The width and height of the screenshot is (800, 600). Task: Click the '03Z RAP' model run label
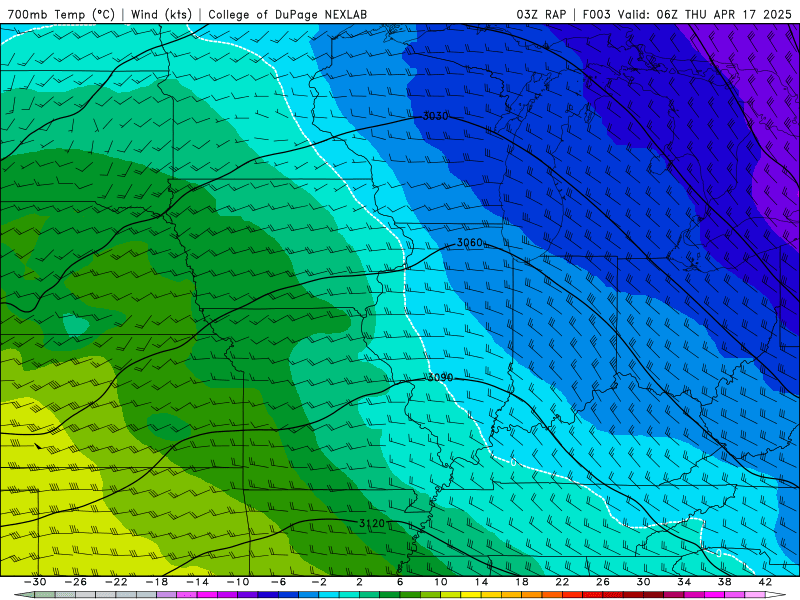click(x=541, y=14)
